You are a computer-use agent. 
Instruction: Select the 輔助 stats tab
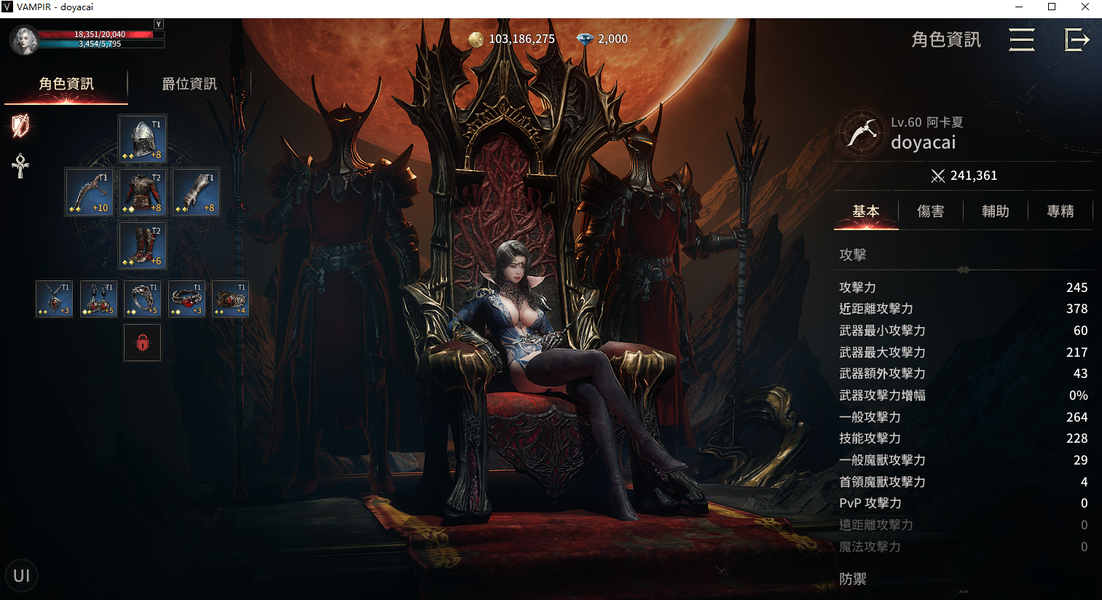click(x=995, y=211)
